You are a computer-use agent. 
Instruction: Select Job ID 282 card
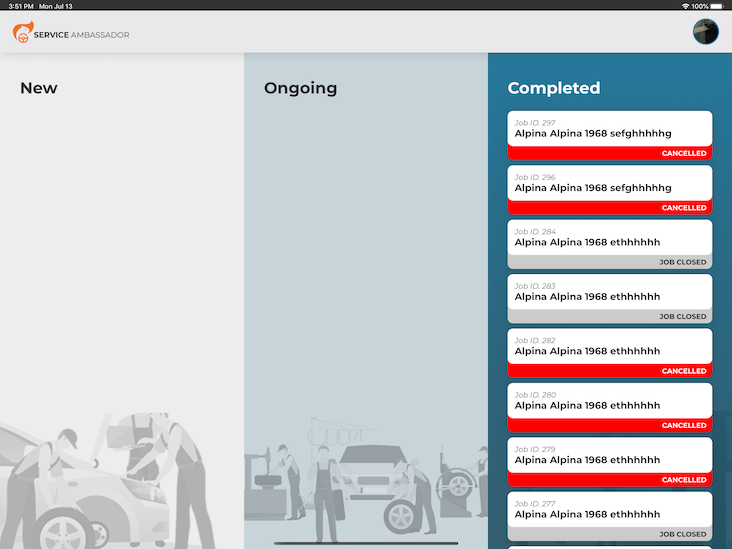point(610,352)
